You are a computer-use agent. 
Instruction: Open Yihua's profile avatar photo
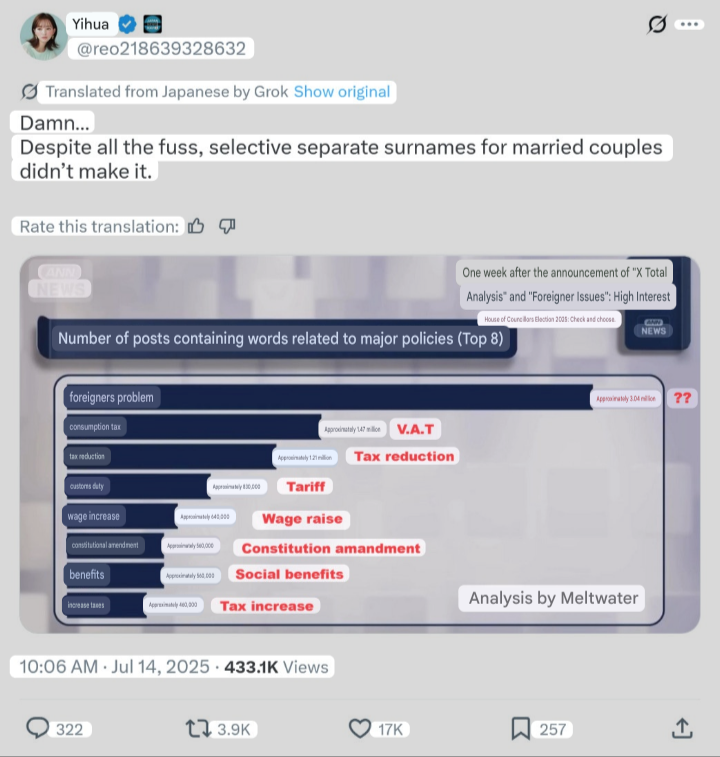(x=43, y=37)
